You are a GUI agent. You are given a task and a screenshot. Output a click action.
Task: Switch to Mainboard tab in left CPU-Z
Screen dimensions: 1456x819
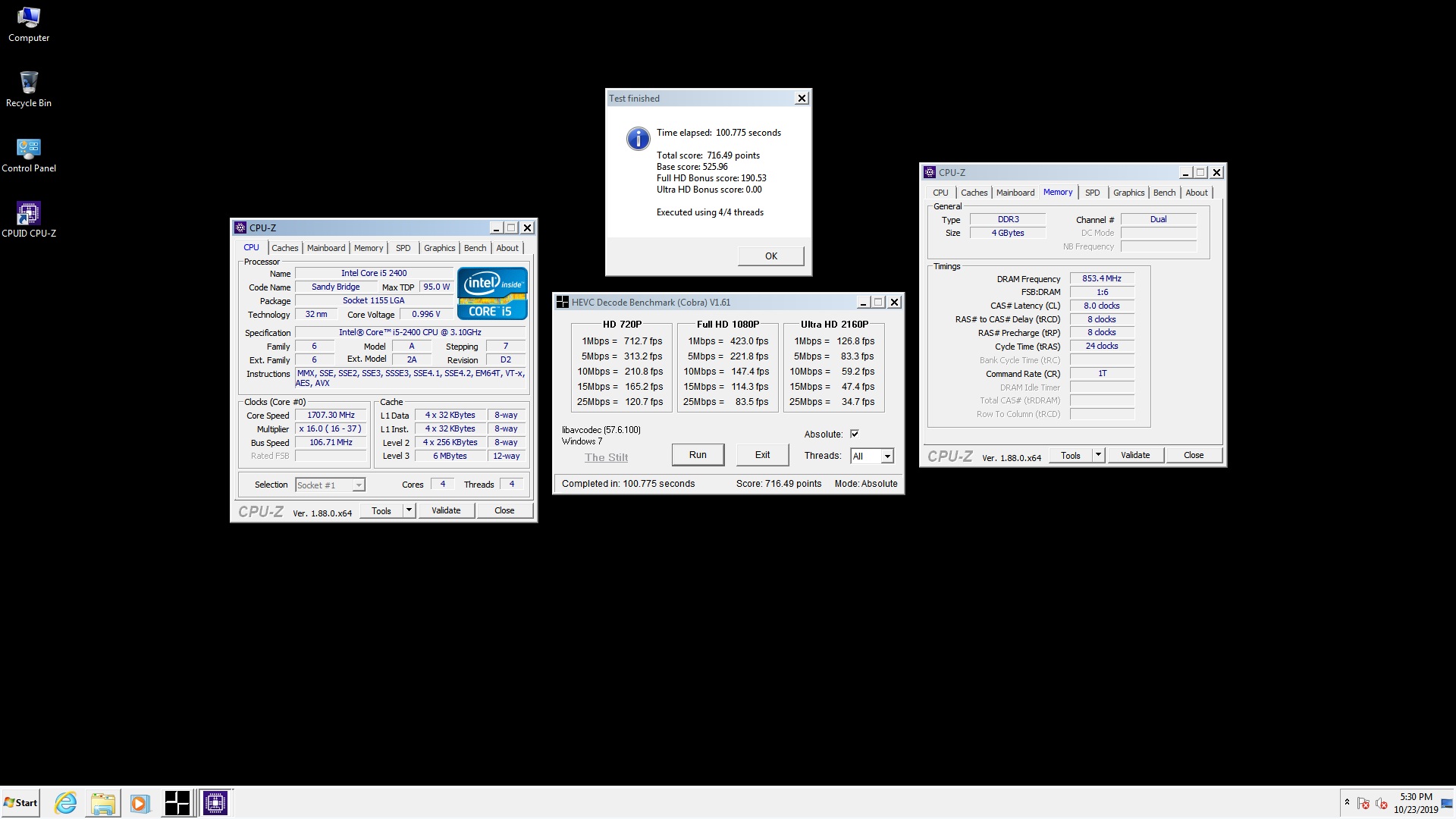click(326, 248)
